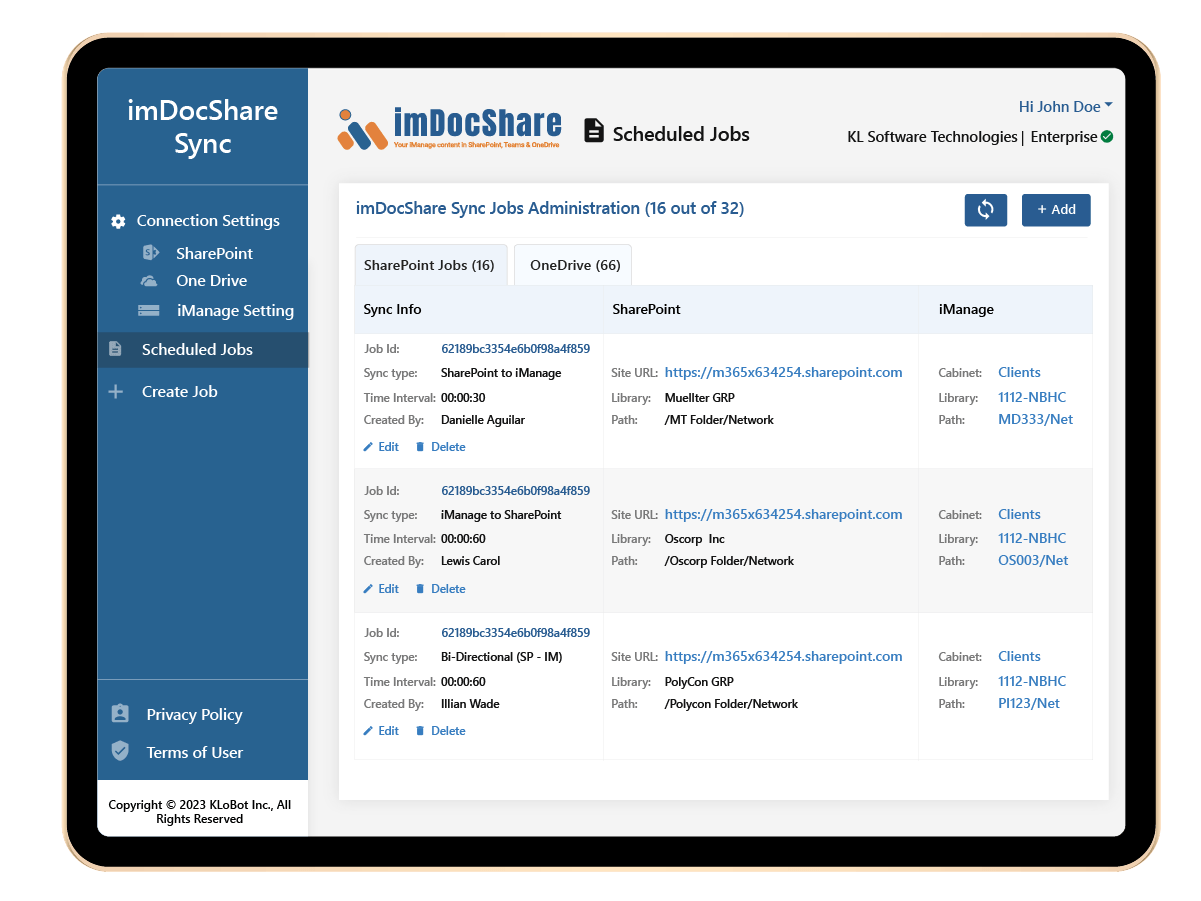
Task: Open the Site URL for Oscorp Inc library
Action: (783, 514)
